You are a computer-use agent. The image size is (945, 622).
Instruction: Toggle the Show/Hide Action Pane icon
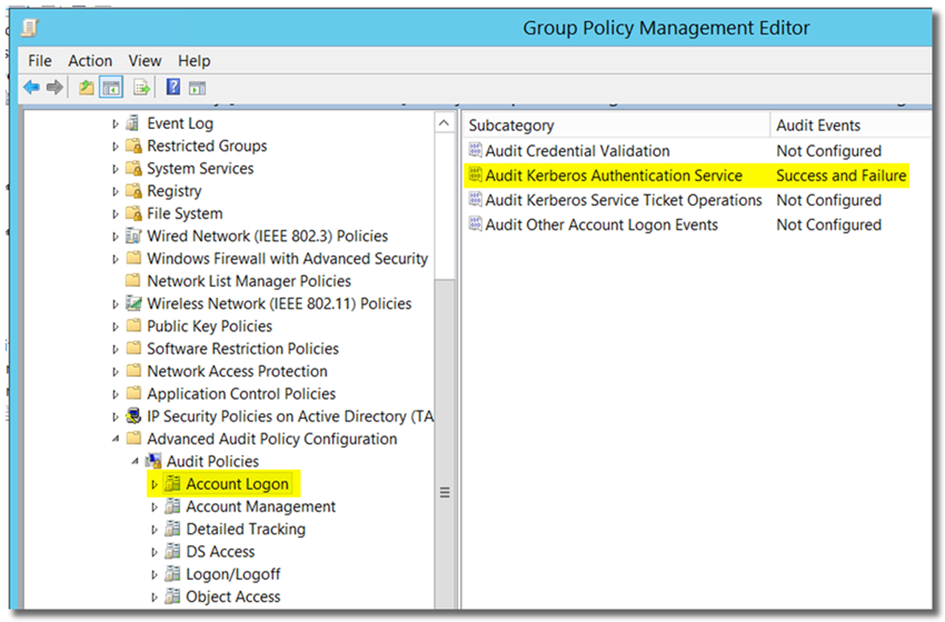197,88
